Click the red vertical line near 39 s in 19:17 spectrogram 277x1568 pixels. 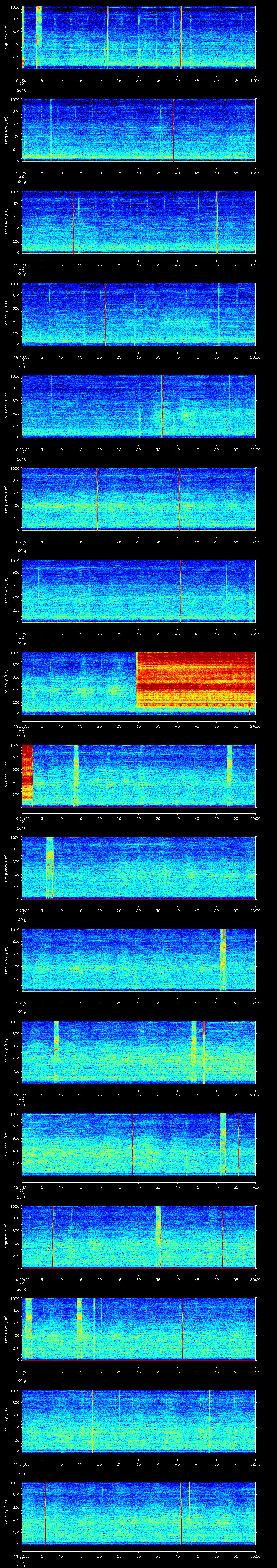coord(173,130)
